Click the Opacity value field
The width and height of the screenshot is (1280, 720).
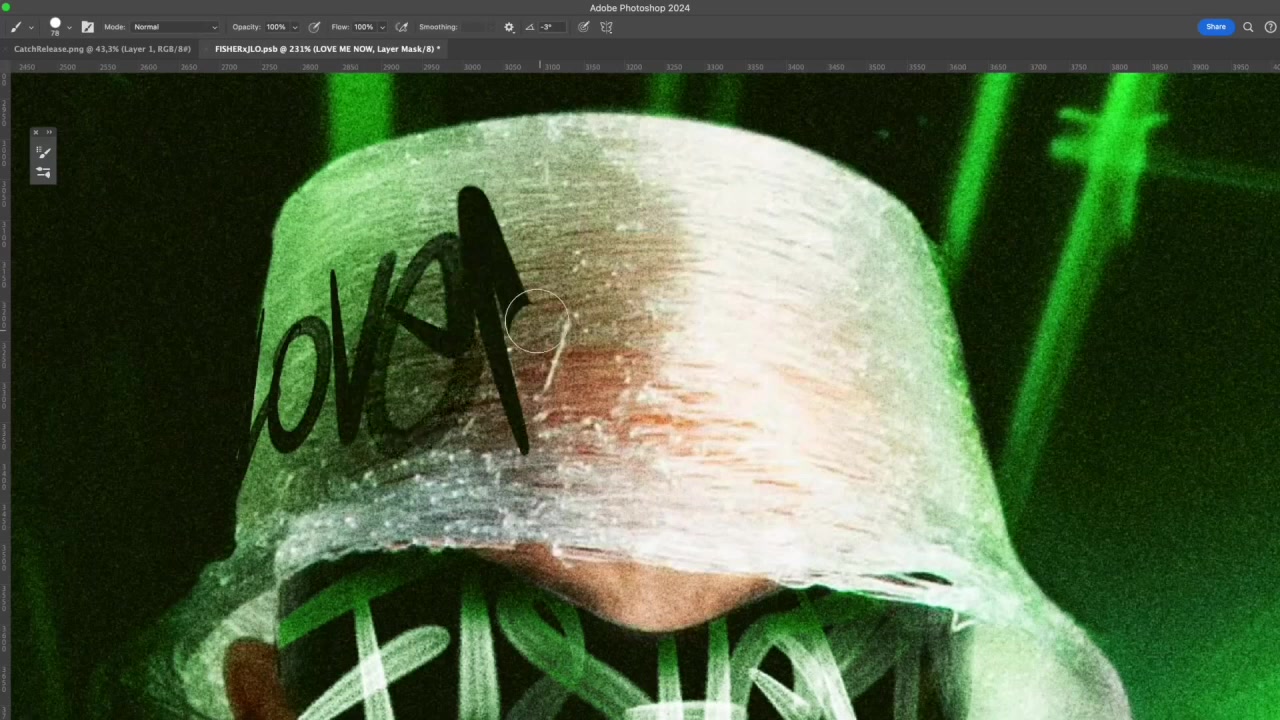[276, 27]
